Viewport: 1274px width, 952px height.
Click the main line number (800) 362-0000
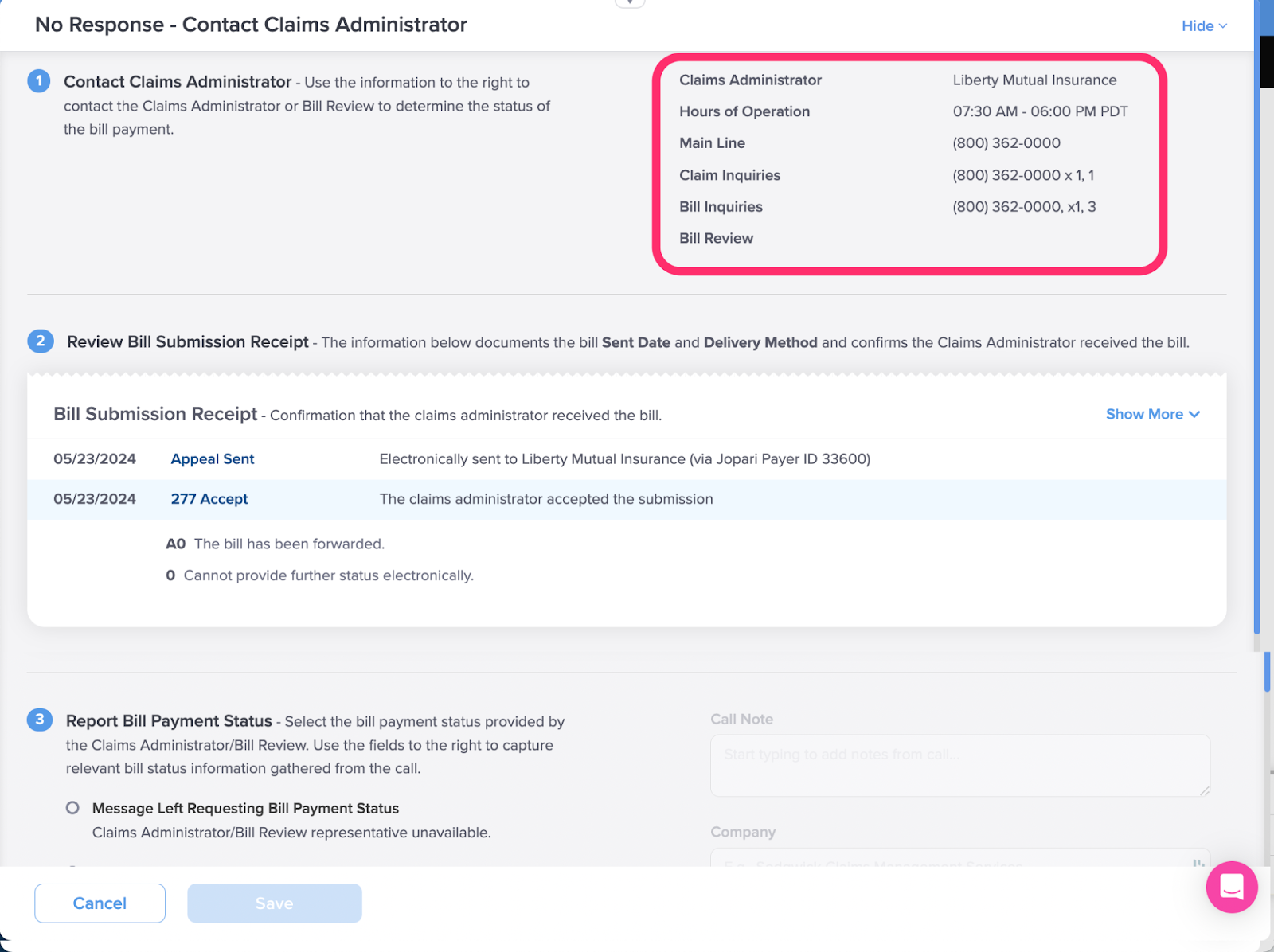coord(1006,143)
